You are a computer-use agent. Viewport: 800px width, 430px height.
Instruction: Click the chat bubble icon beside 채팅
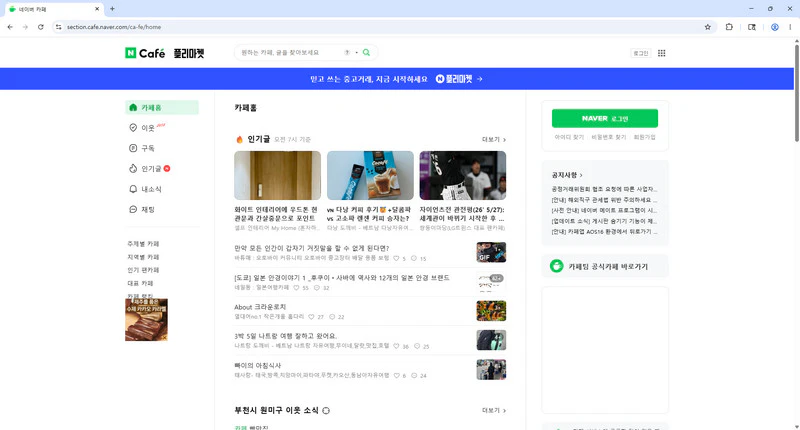[133, 209]
